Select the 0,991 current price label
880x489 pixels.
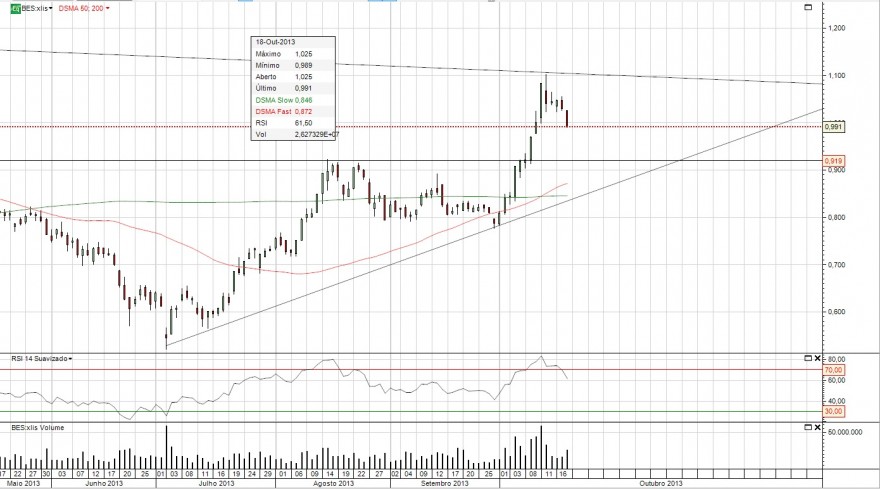tap(833, 127)
